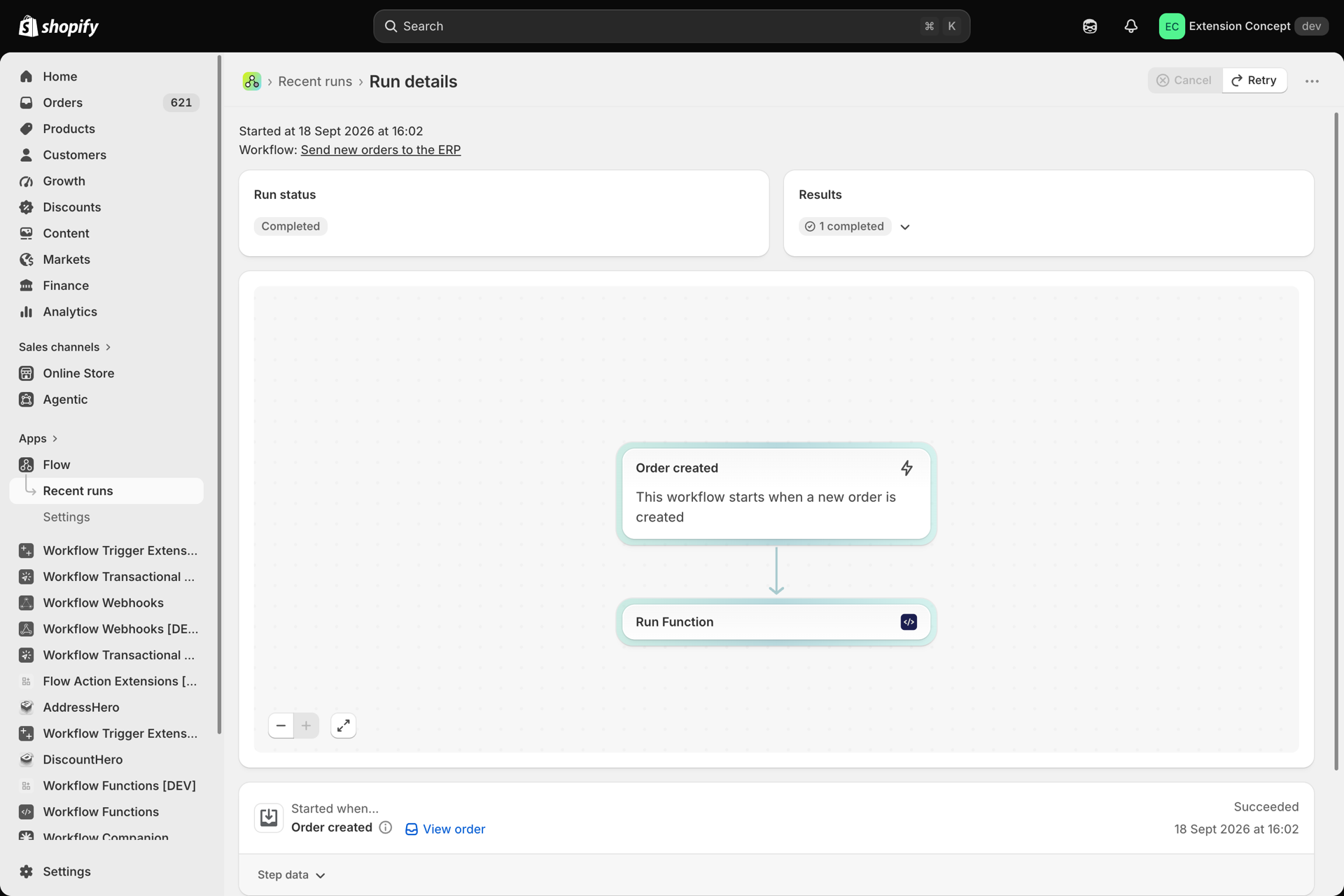This screenshot has width=1344, height=896.
Task: Go back to Recent runs breadcrumb
Action: [315, 81]
